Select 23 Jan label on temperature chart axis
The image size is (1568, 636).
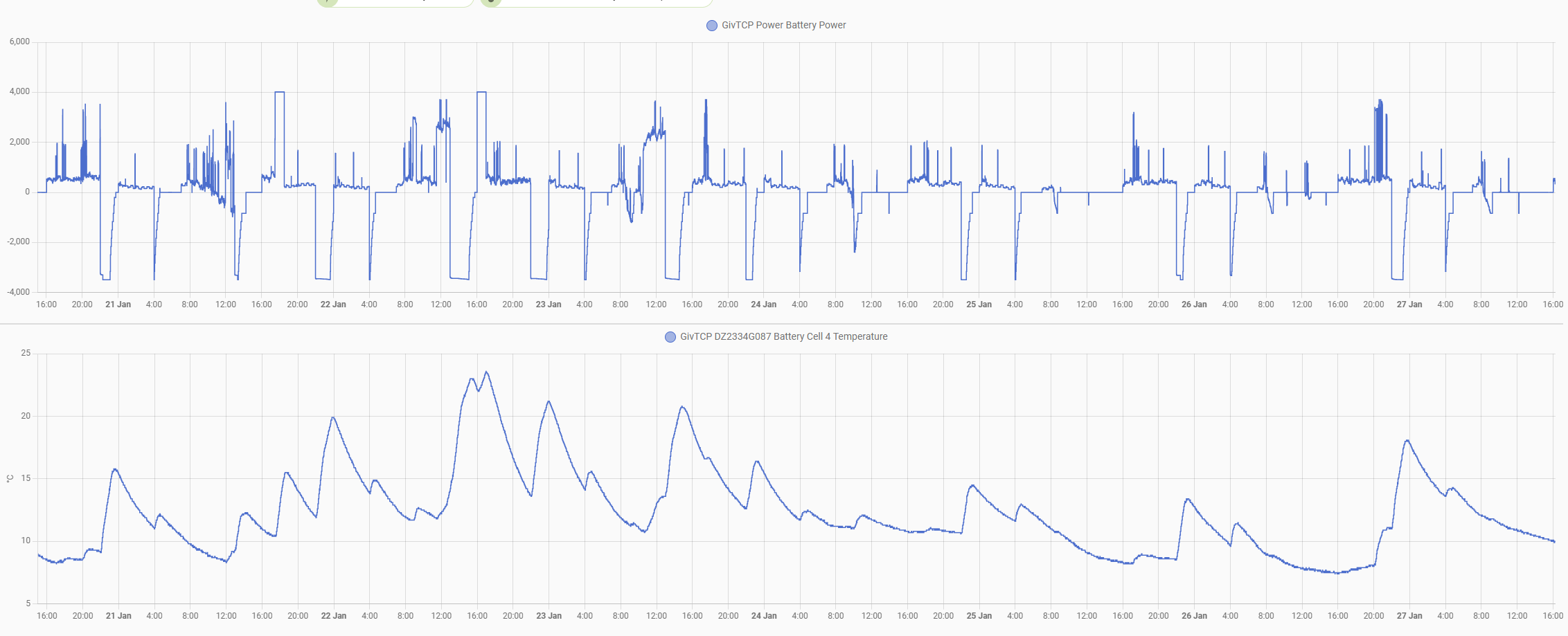549,616
